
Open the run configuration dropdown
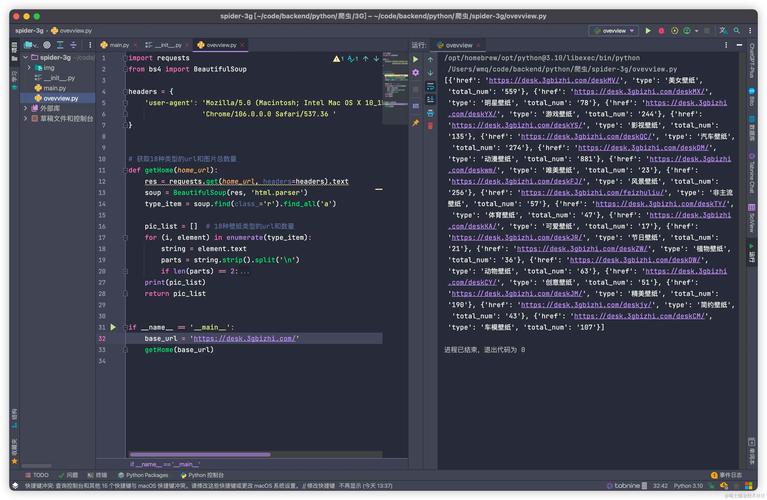(x=613, y=31)
